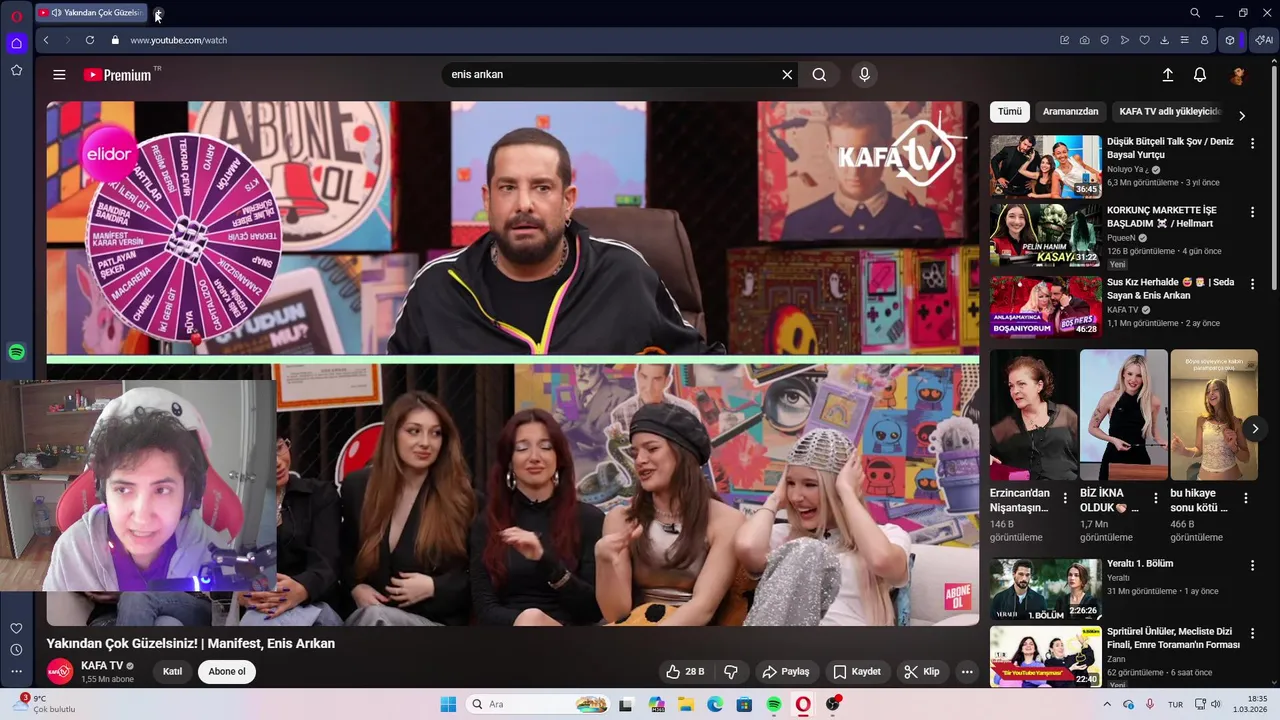Image resolution: width=1280 pixels, height=720 pixels.
Task: Open Opera sidebar home start page
Action: click(x=16, y=43)
